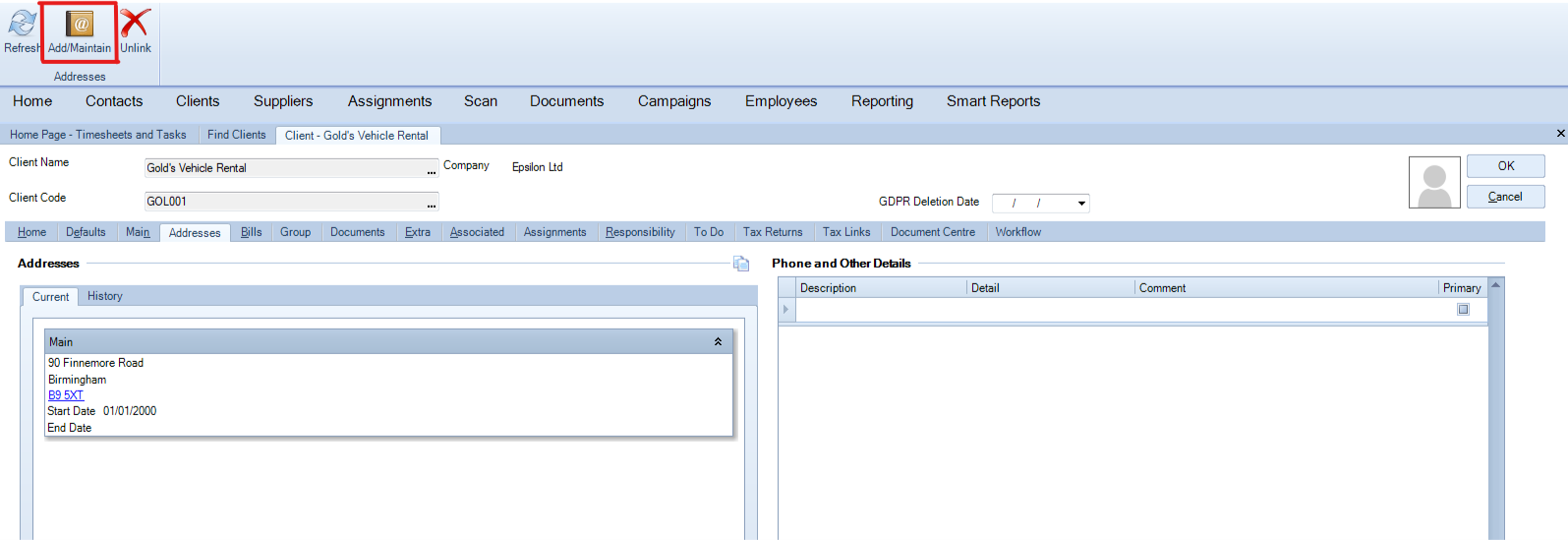Viewport: 1568px width, 540px height.
Task: Open the Home menu
Action: click(32, 101)
